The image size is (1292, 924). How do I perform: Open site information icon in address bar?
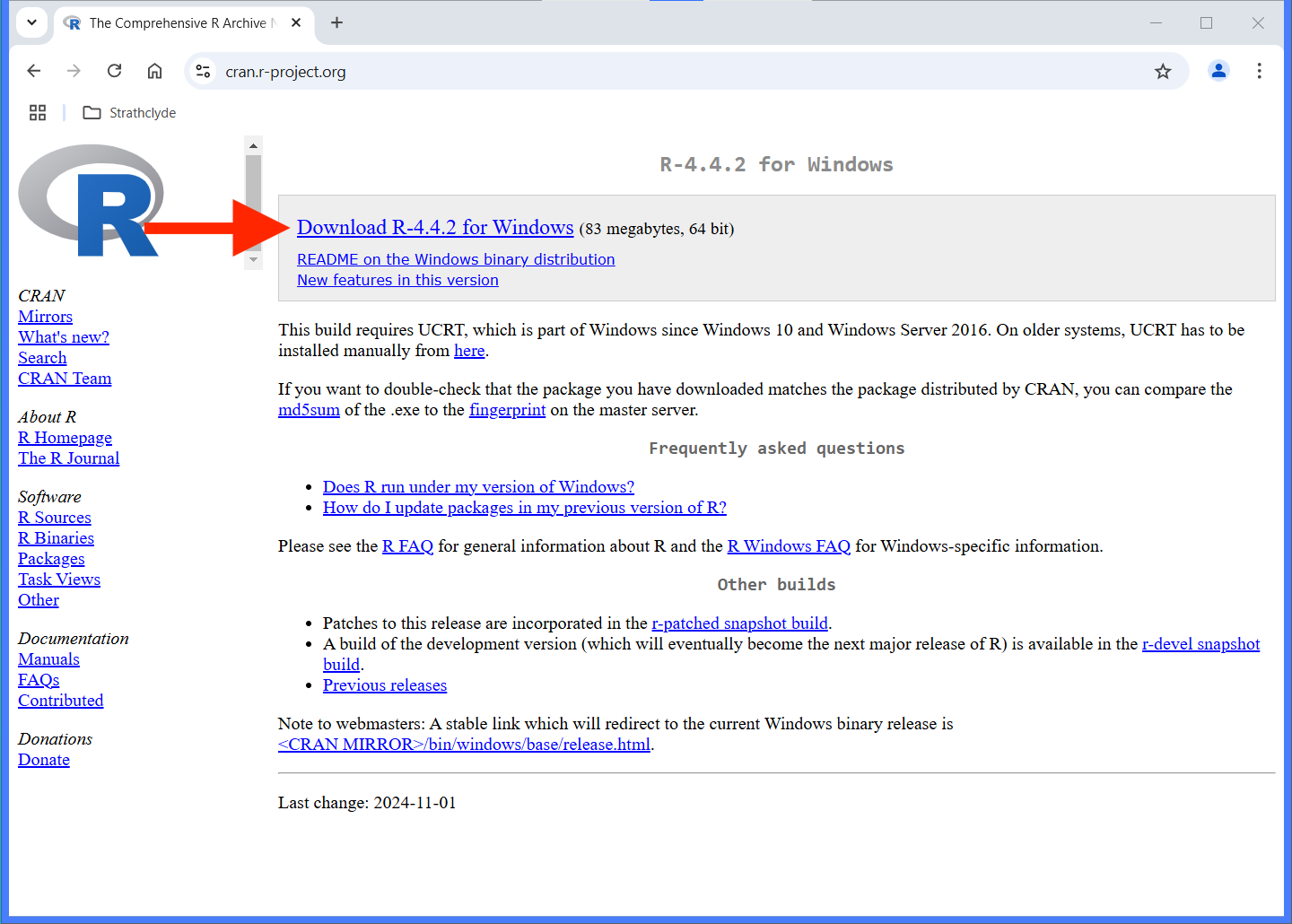[204, 71]
